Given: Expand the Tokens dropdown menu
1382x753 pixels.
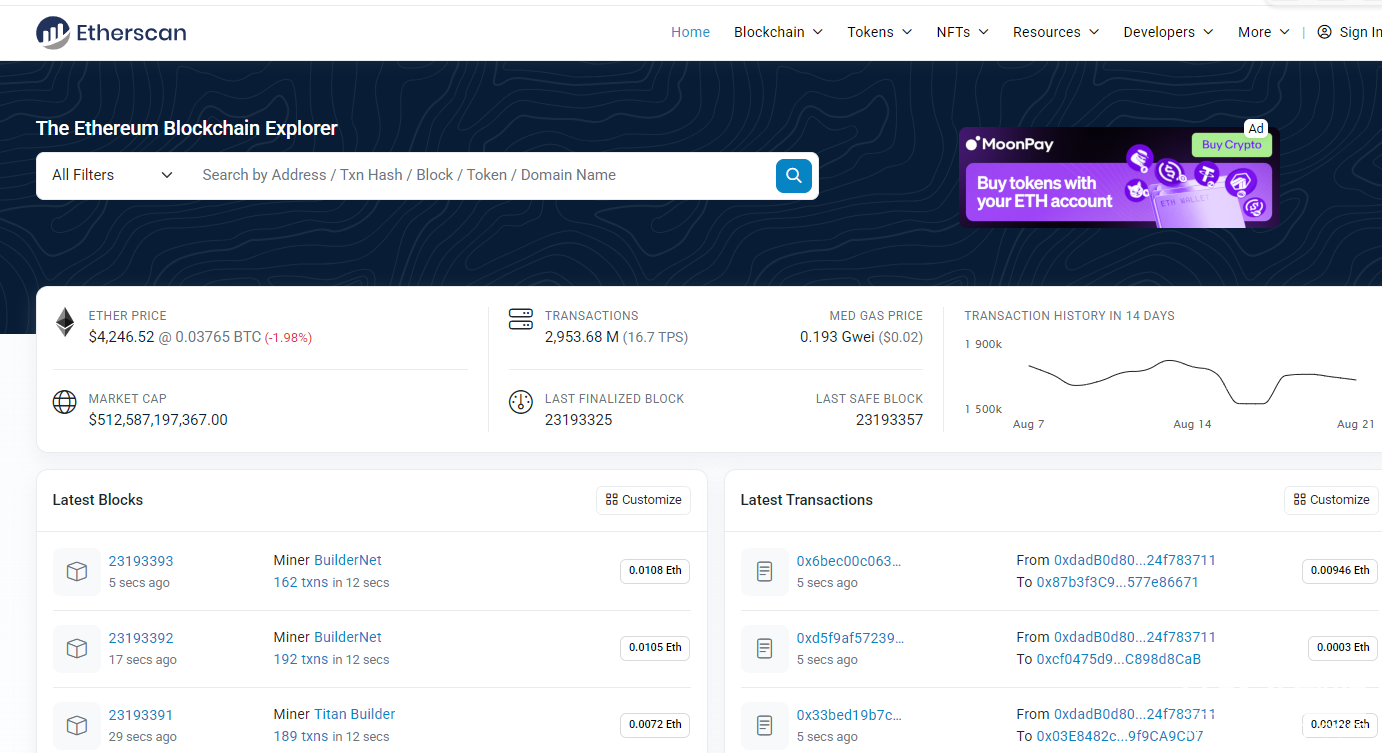Looking at the screenshot, I should click(x=879, y=32).
